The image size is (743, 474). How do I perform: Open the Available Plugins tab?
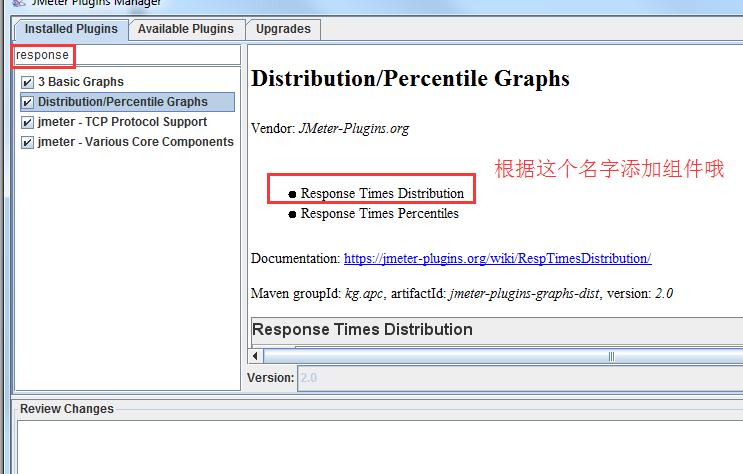186,29
